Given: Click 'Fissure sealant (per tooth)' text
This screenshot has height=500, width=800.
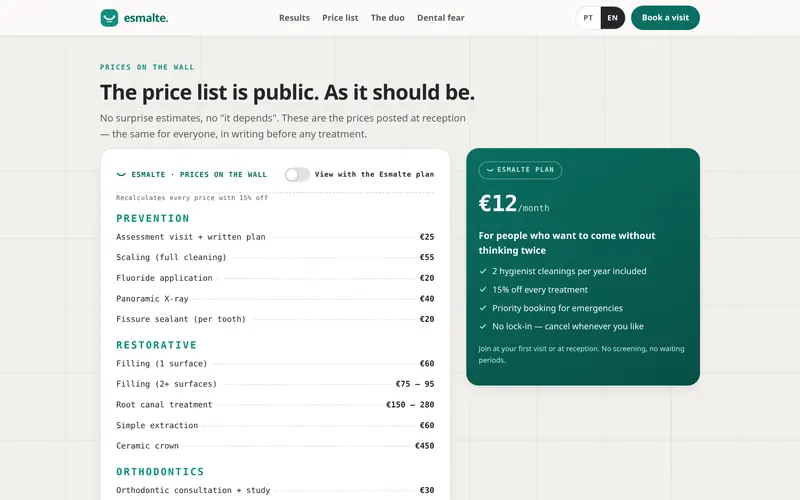Looking at the screenshot, I should pos(181,319).
